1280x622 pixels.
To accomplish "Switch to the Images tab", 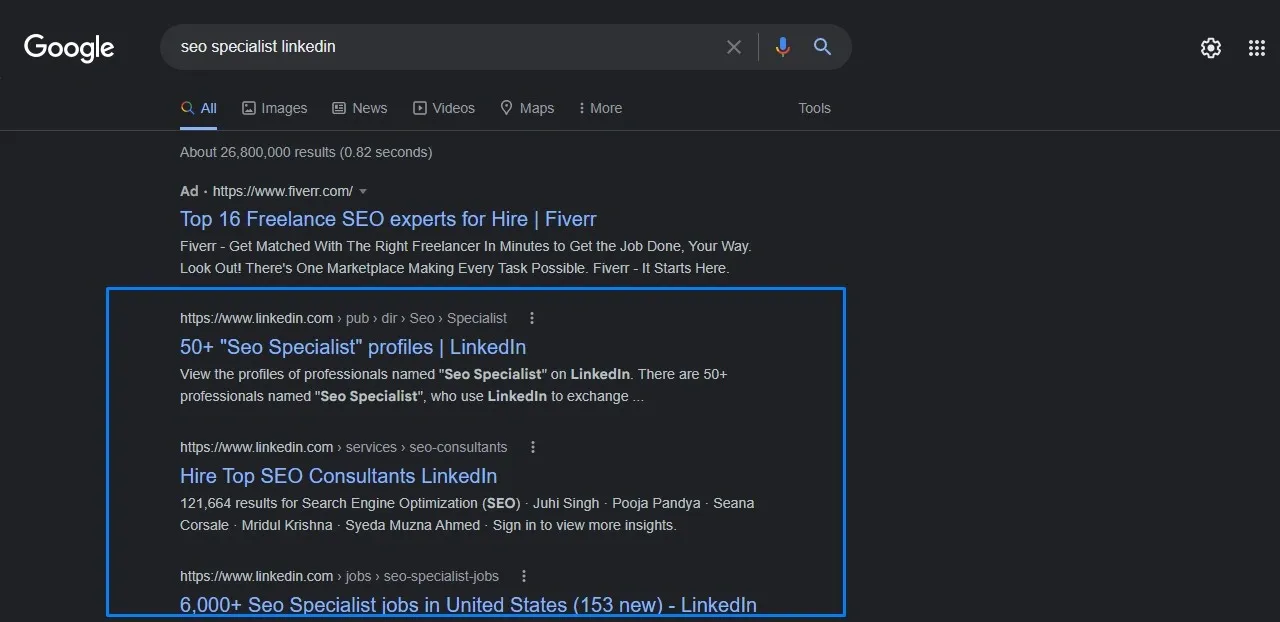I will pyautogui.click(x=275, y=108).
